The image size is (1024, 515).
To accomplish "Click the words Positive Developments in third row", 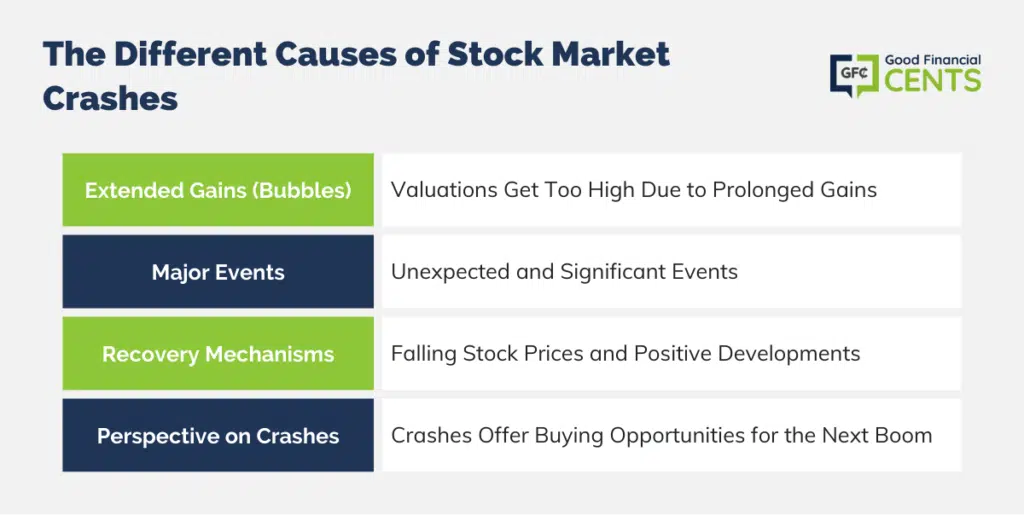I will [747, 354].
